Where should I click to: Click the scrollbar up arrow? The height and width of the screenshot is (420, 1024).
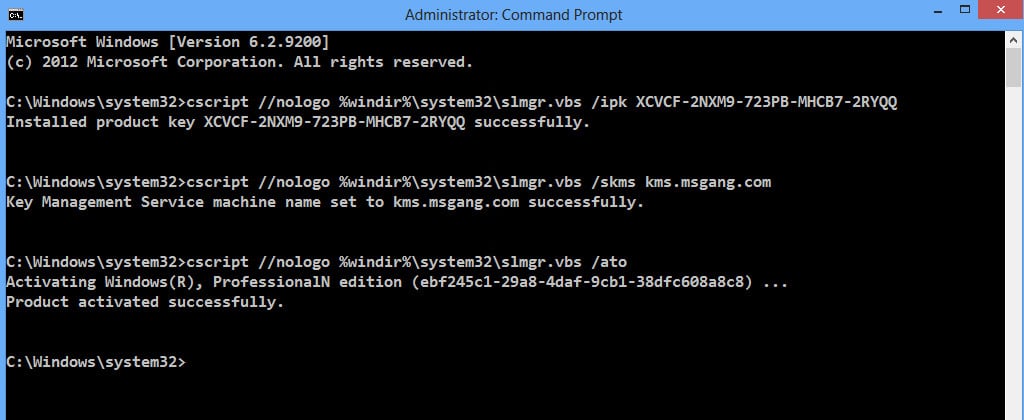1013,39
